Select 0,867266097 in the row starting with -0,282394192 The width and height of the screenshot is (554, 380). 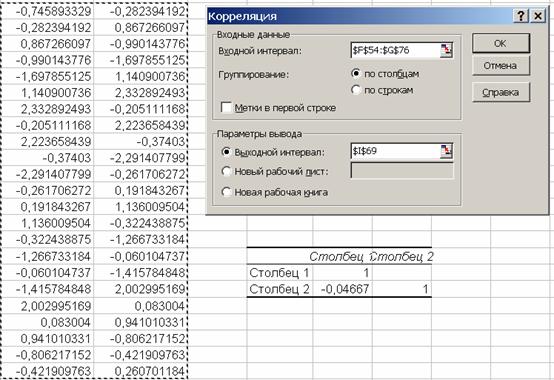141,28
